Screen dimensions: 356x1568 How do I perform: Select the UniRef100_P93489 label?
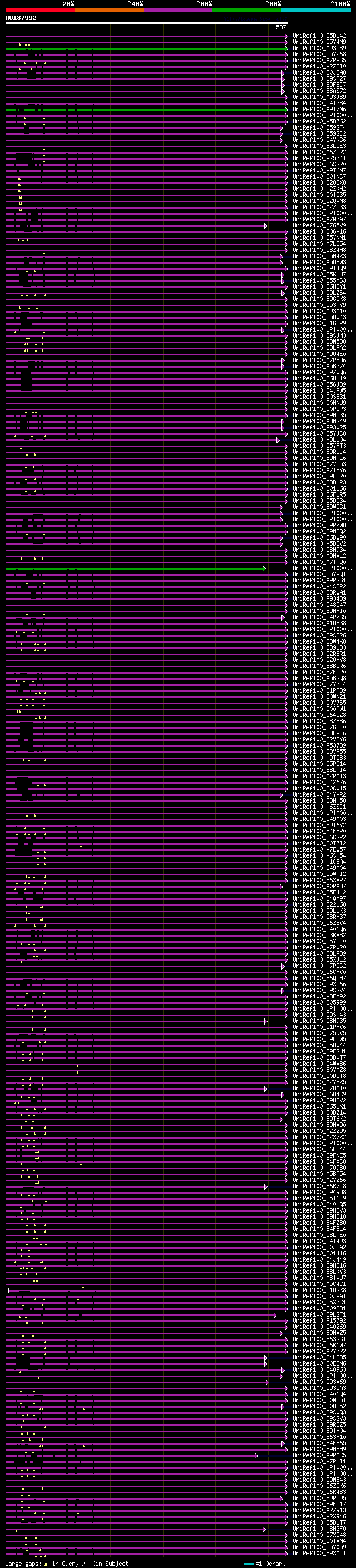click(x=319, y=599)
